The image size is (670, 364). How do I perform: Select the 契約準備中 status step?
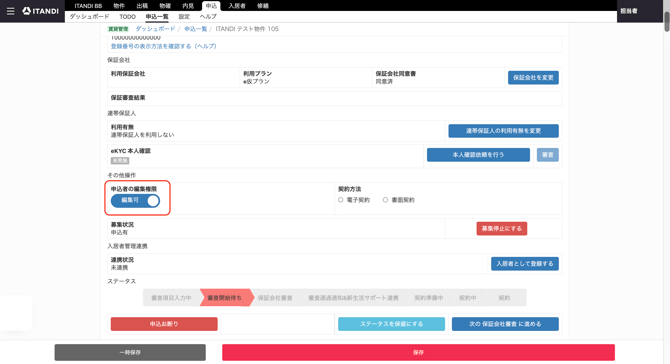(x=429, y=298)
